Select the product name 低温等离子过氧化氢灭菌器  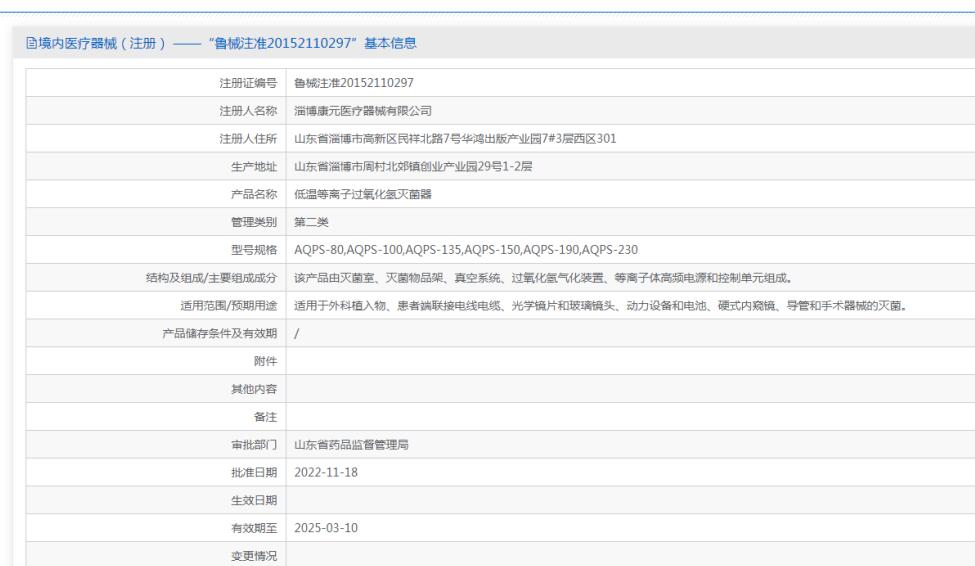pos(363,194)
